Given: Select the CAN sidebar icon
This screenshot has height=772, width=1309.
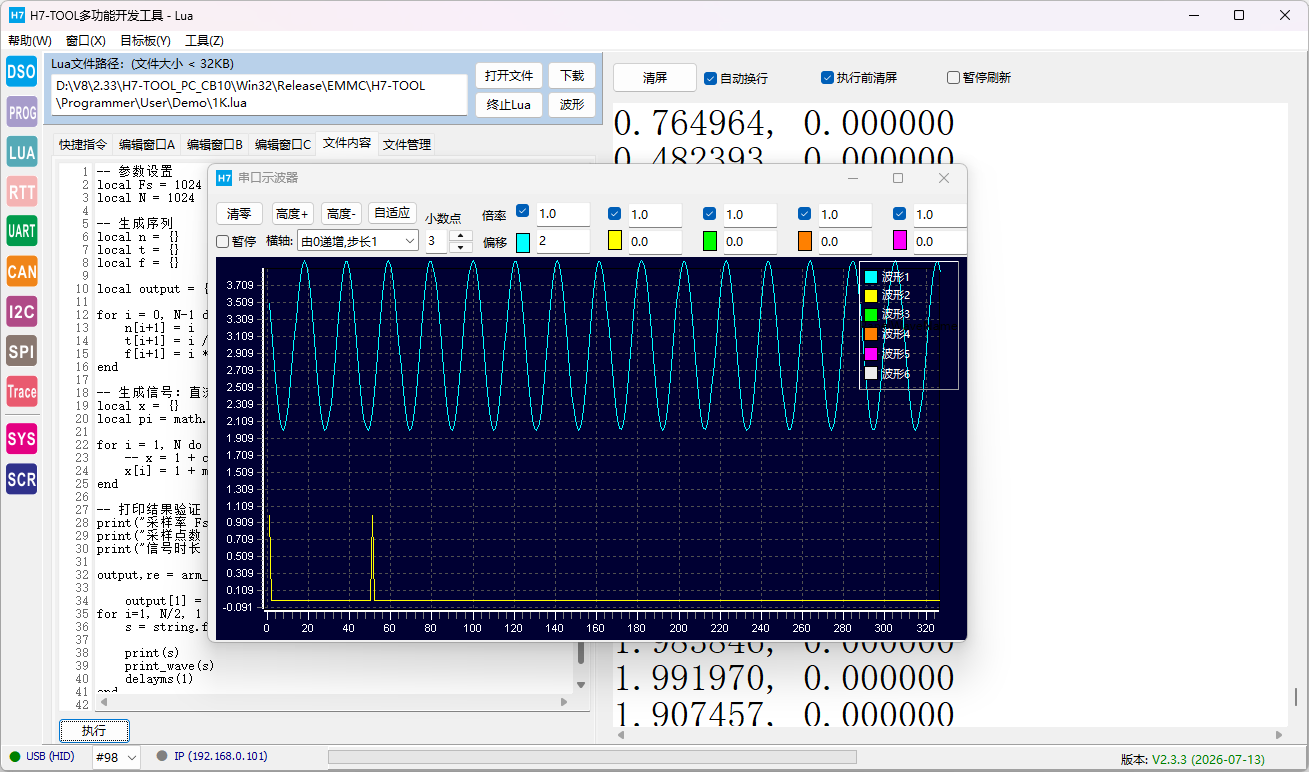Looking at the screenshot, I should 21,271.
